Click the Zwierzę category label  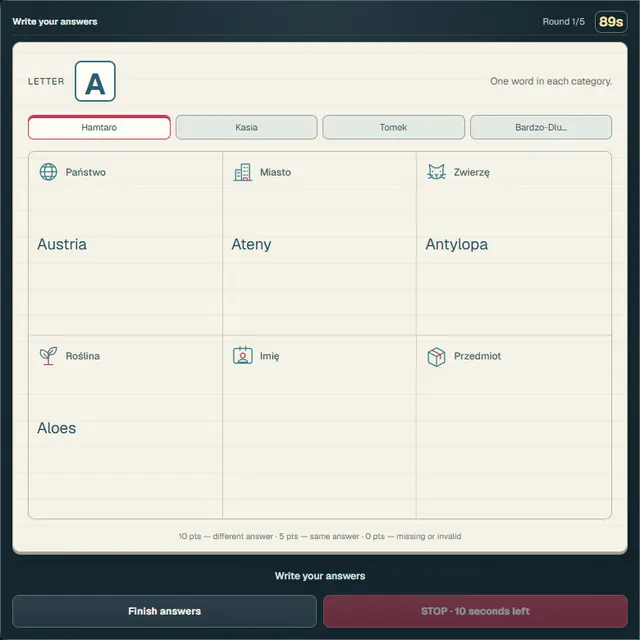point(471,172)
